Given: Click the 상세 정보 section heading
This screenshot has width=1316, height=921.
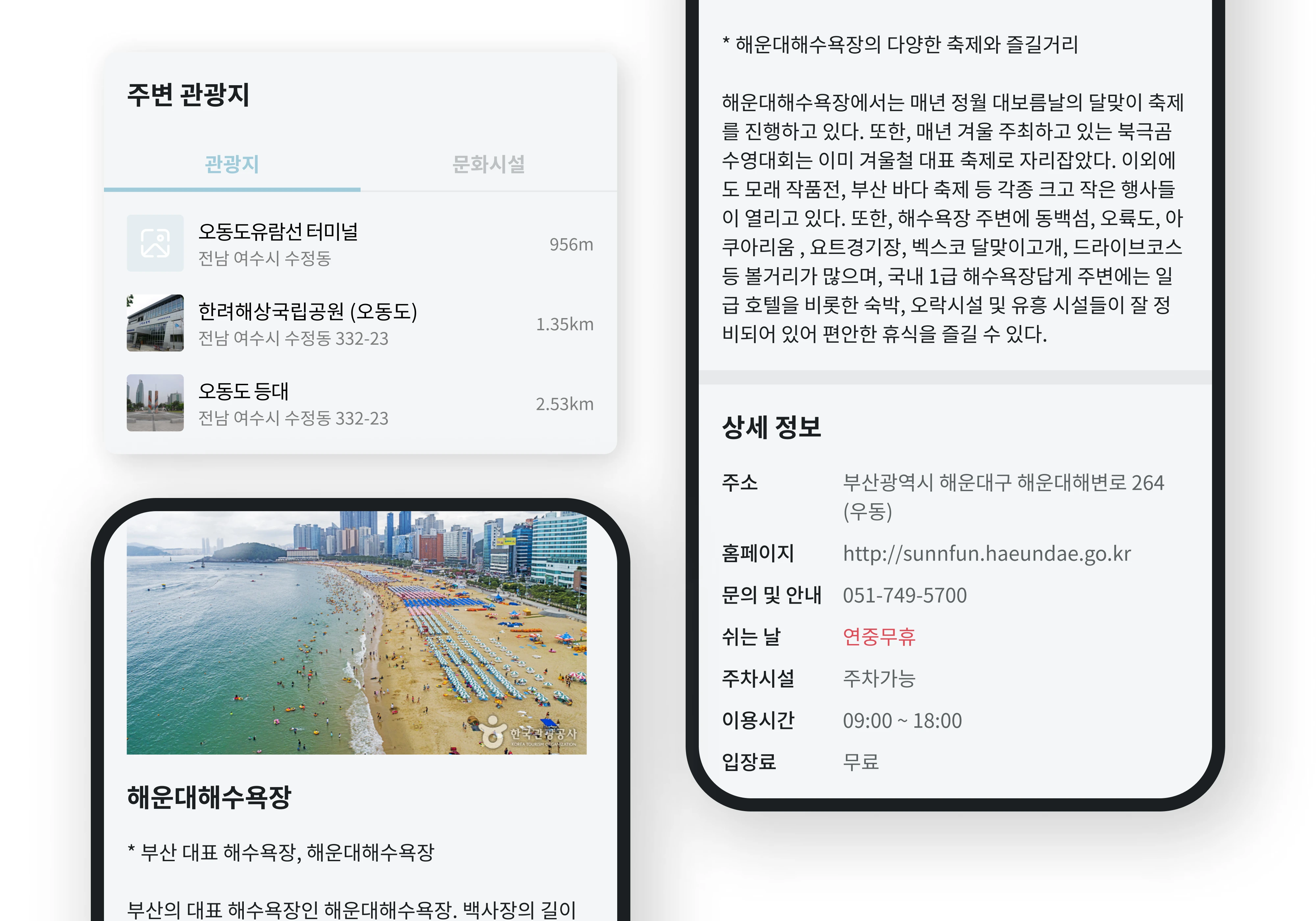Looking at the screenshot, I should click(772, 428).
